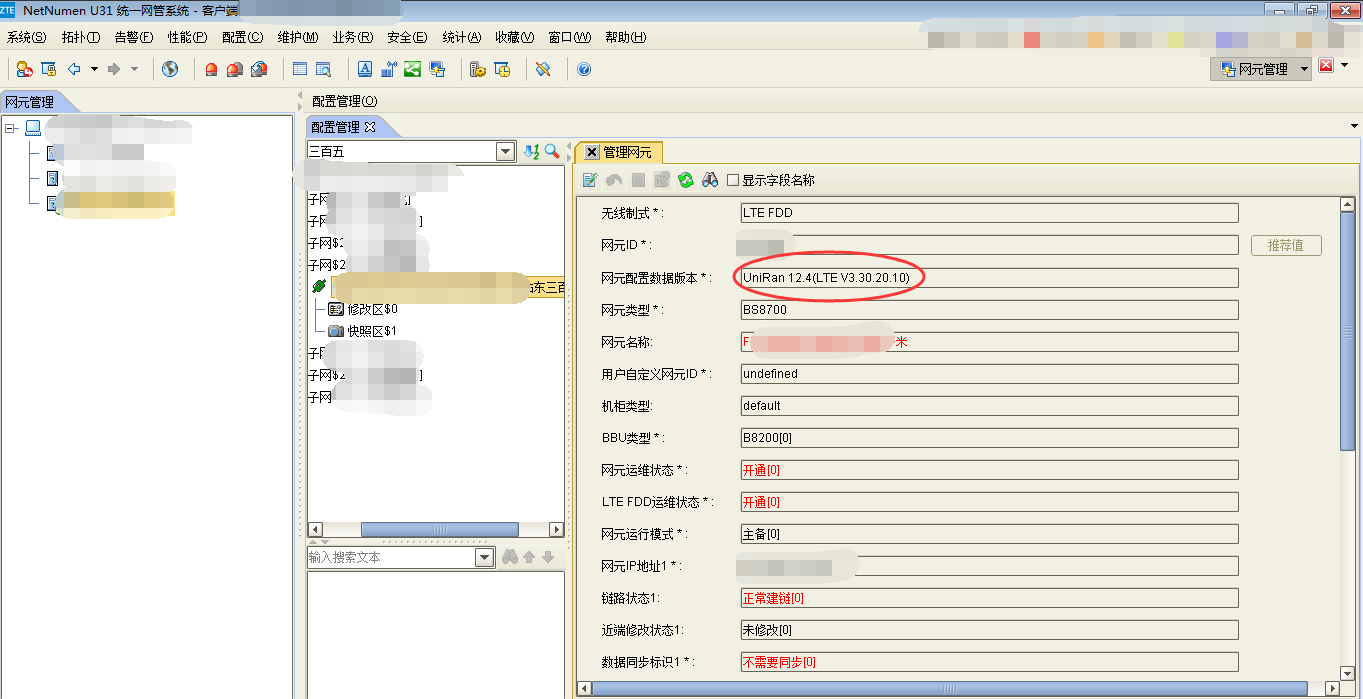Open the 告警(F) menu

[134, 38]
